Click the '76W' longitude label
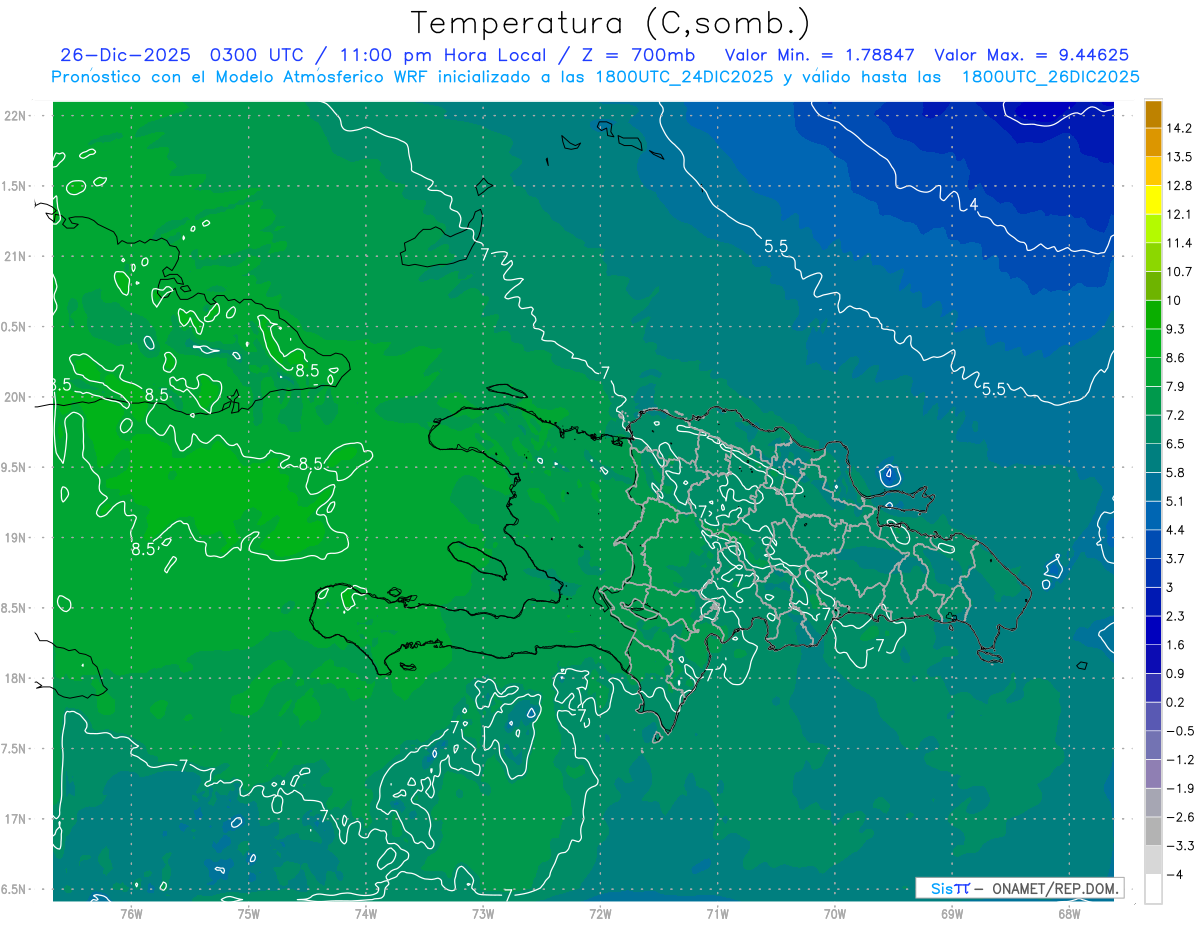The width and height of the screenshot is (1200, 927). [132, 913]
